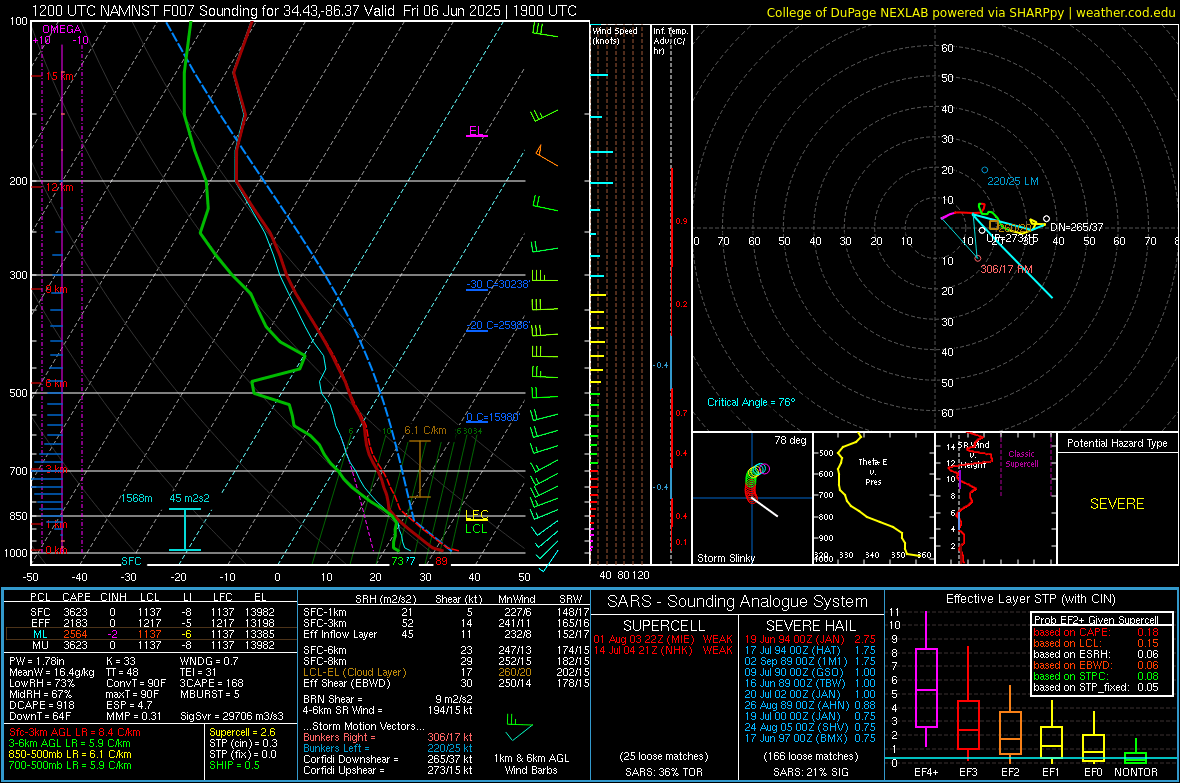Click the 'Bunkers Left = 220/25 kt' line

[388, 748]
